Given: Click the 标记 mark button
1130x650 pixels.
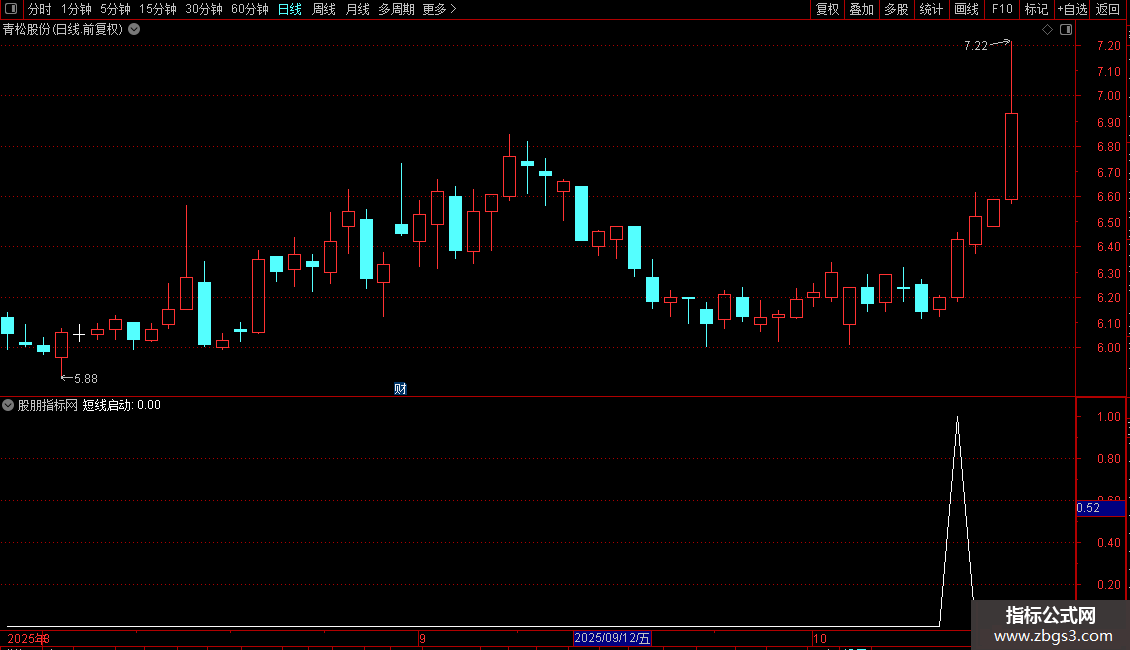Looking at the screenshot, I should [x=1036, y=9].
